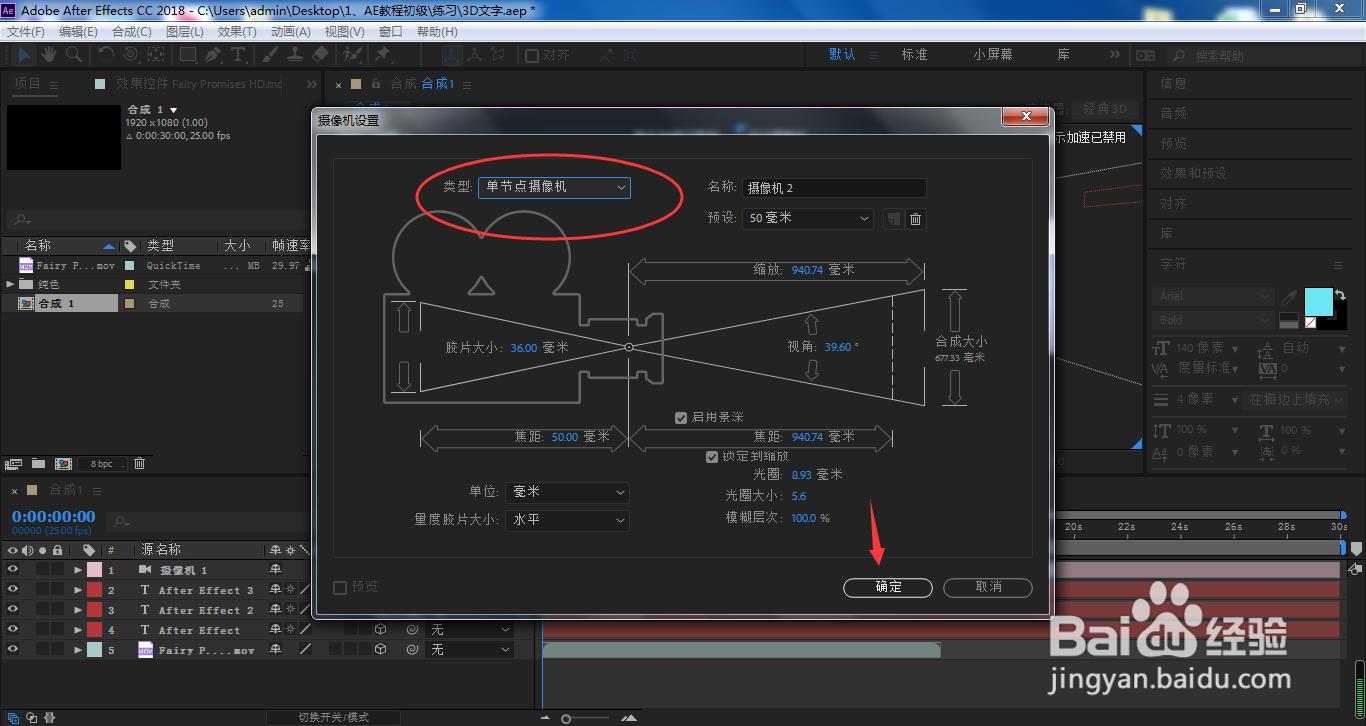Select the Puppet Pin tool
This screenshot has height=726, width=1366.
(383, 55)
